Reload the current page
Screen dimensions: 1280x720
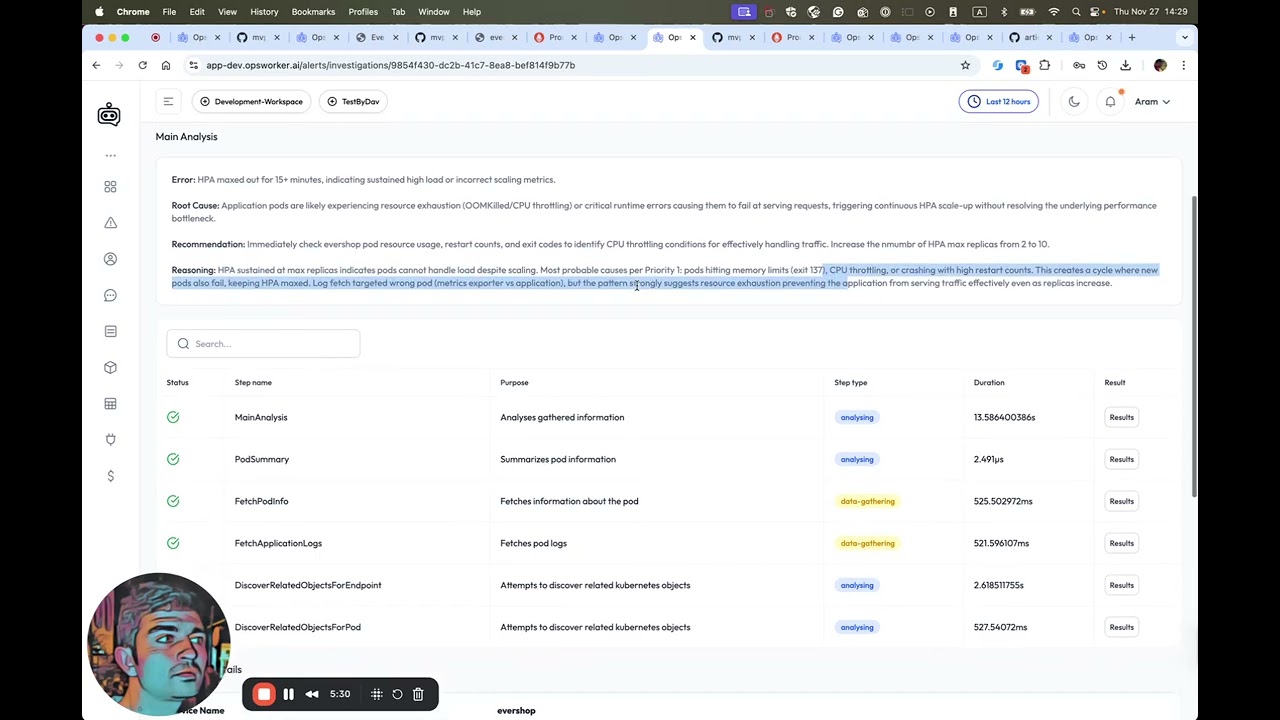[x=142, y=65]
